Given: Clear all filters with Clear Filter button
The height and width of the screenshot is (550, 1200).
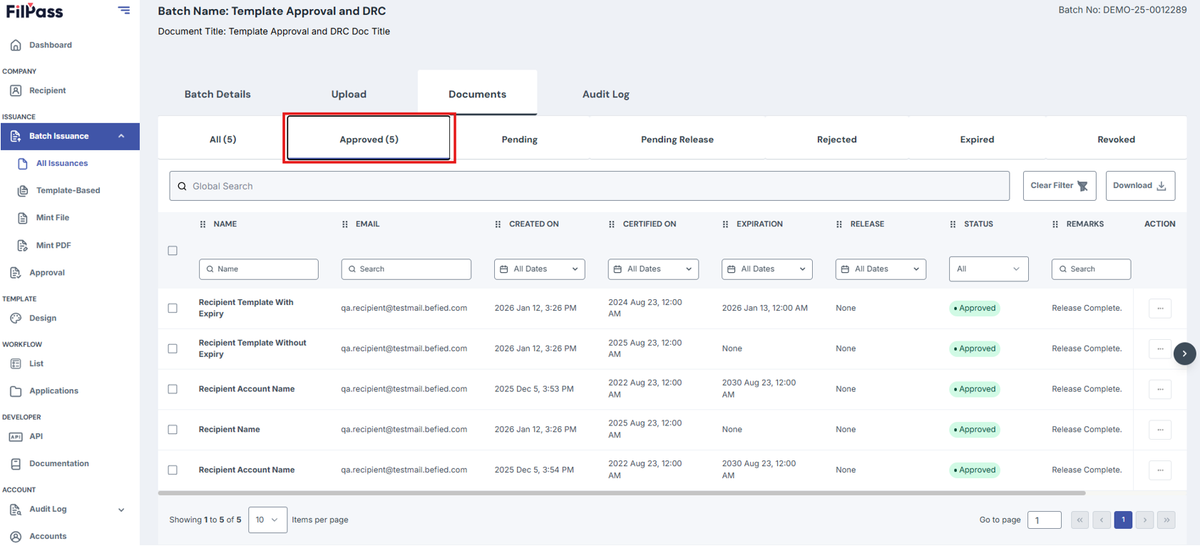Looking at the screenshot, I should click(x=1061, y=186).
